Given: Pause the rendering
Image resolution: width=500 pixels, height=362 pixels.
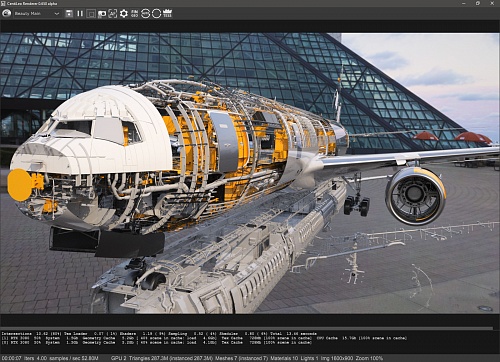Looking at the screenshot, I should (x=80, y=14).
